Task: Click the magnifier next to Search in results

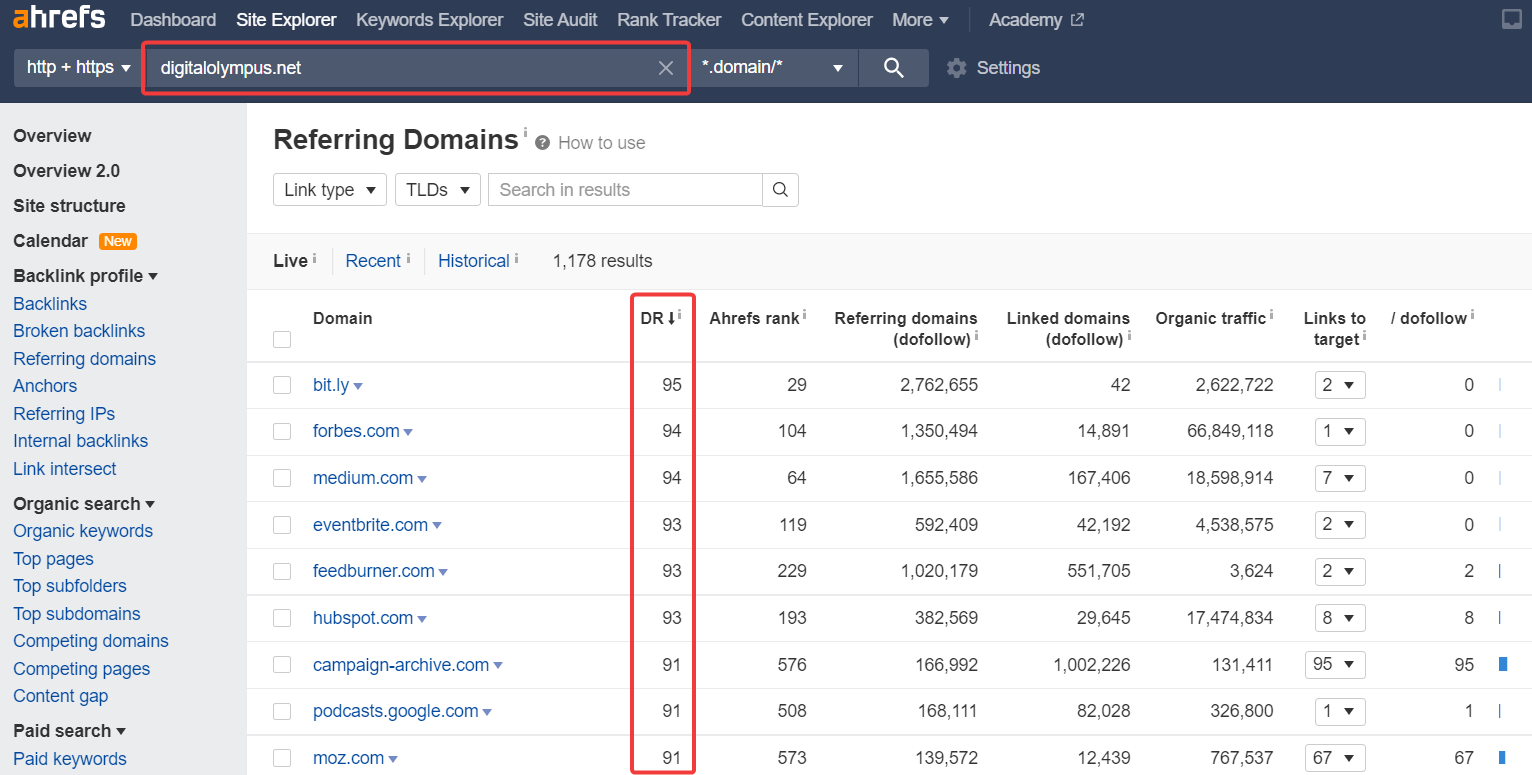Action: (780, 190)
